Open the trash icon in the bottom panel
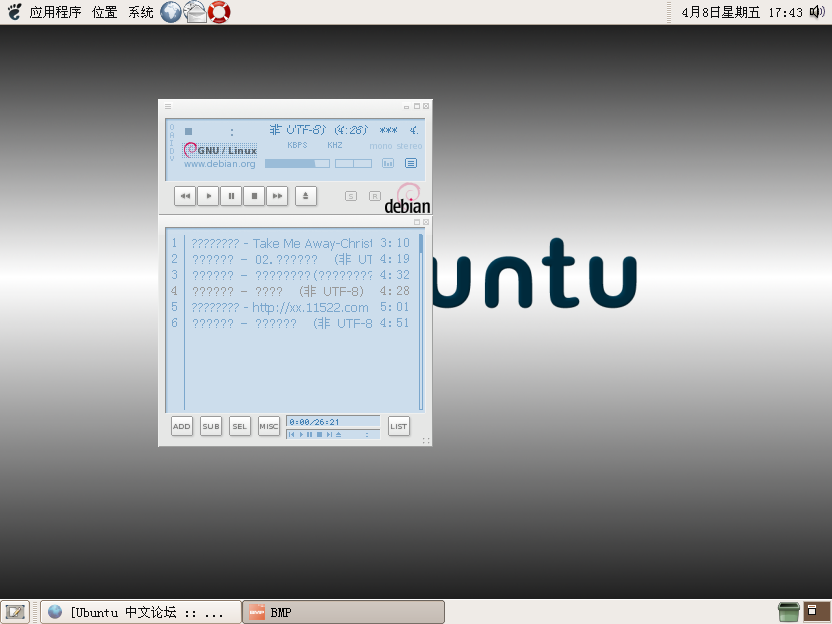 coord(788,612)
